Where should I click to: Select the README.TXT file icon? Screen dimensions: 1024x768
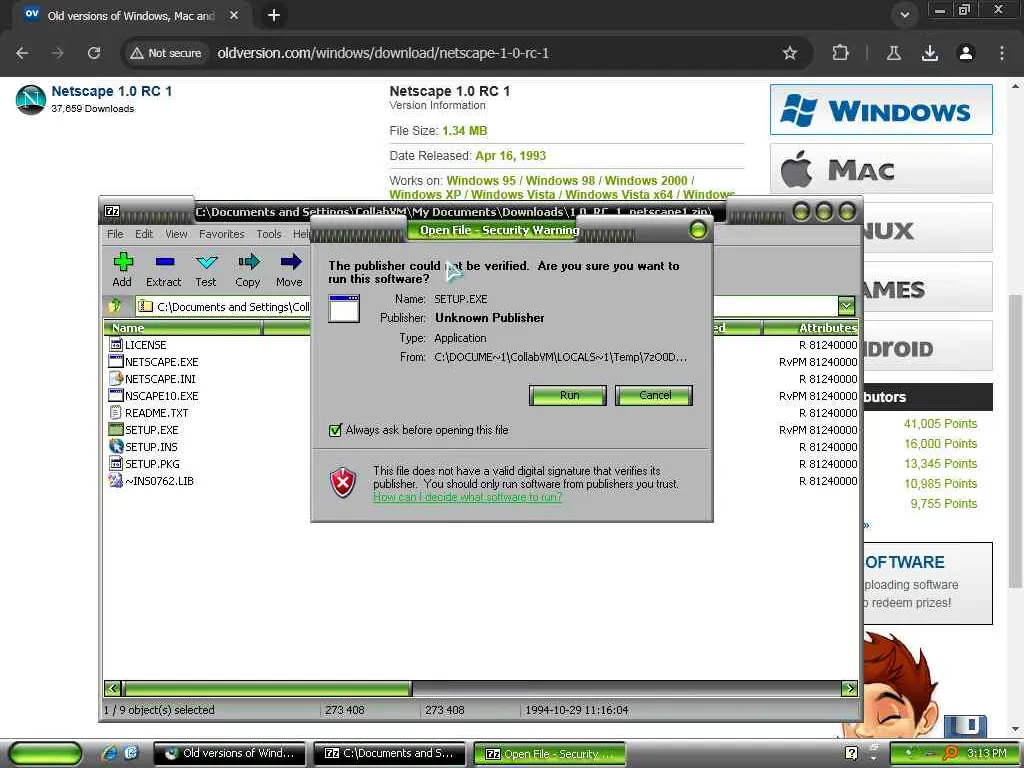pyautogui.click(x=116, y=413)
